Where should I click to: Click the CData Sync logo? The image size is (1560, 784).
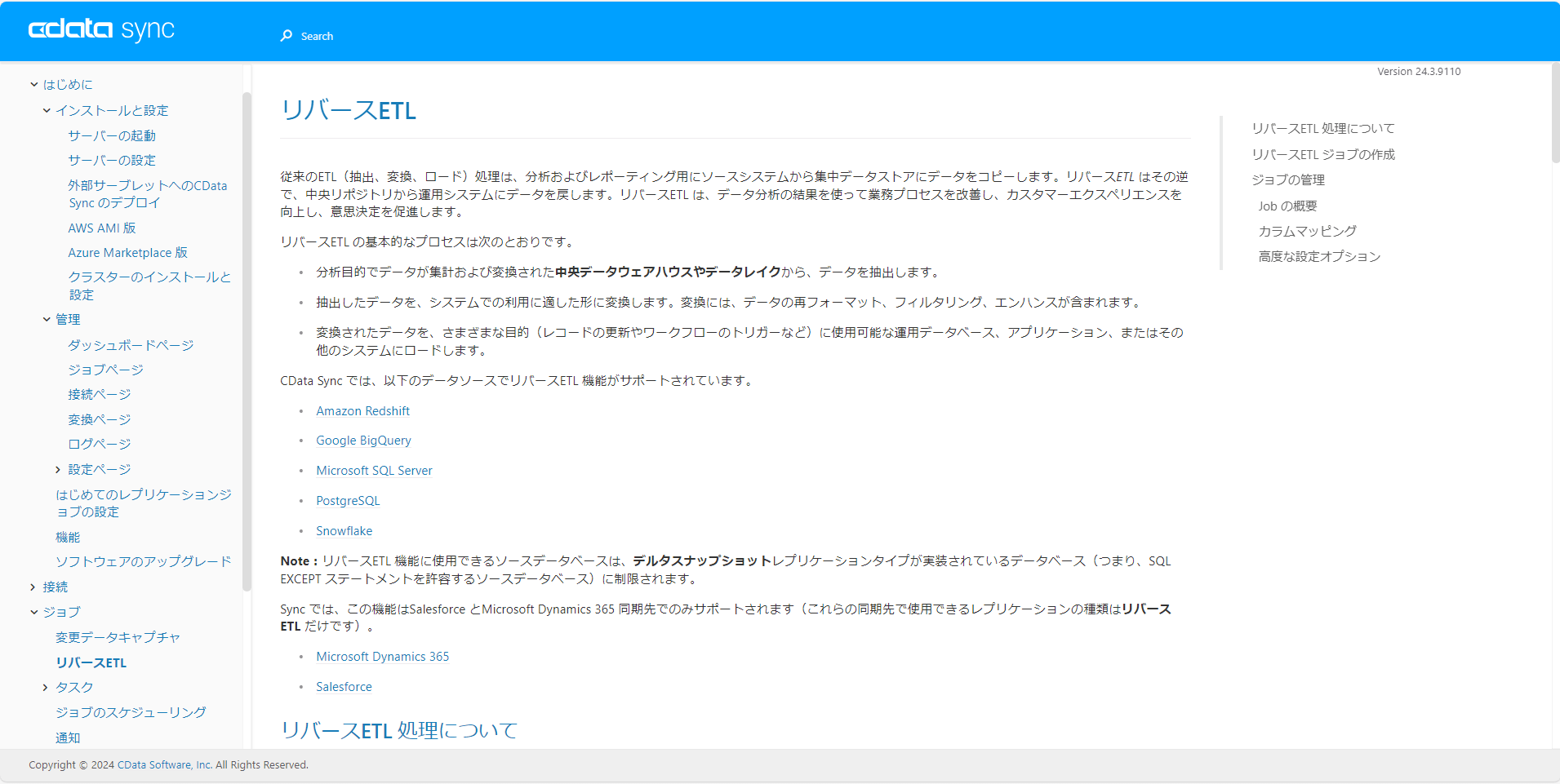(101, 30)
